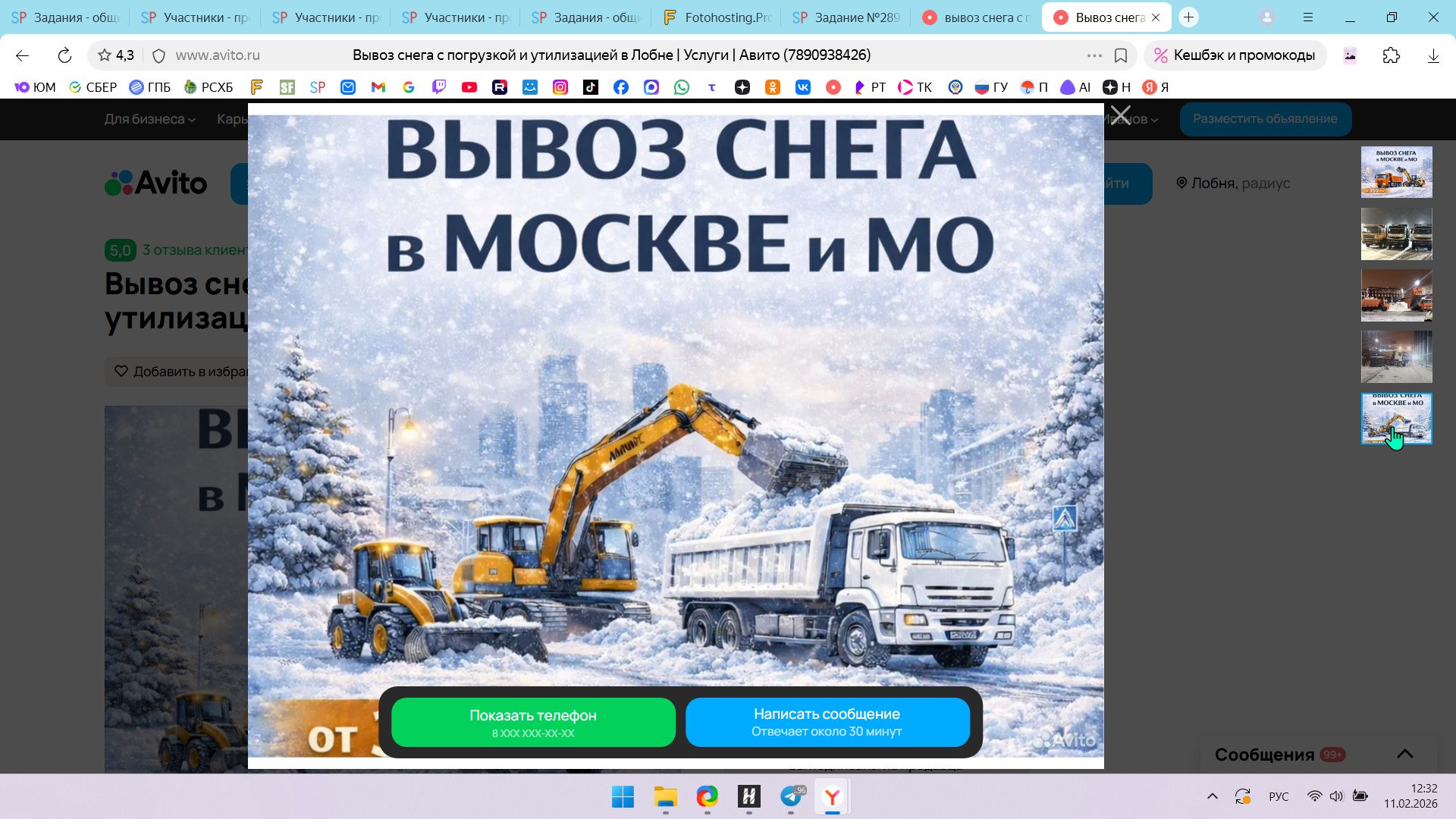
Task: Select the second thumbnail with trucks
Action: (1396, 234)
